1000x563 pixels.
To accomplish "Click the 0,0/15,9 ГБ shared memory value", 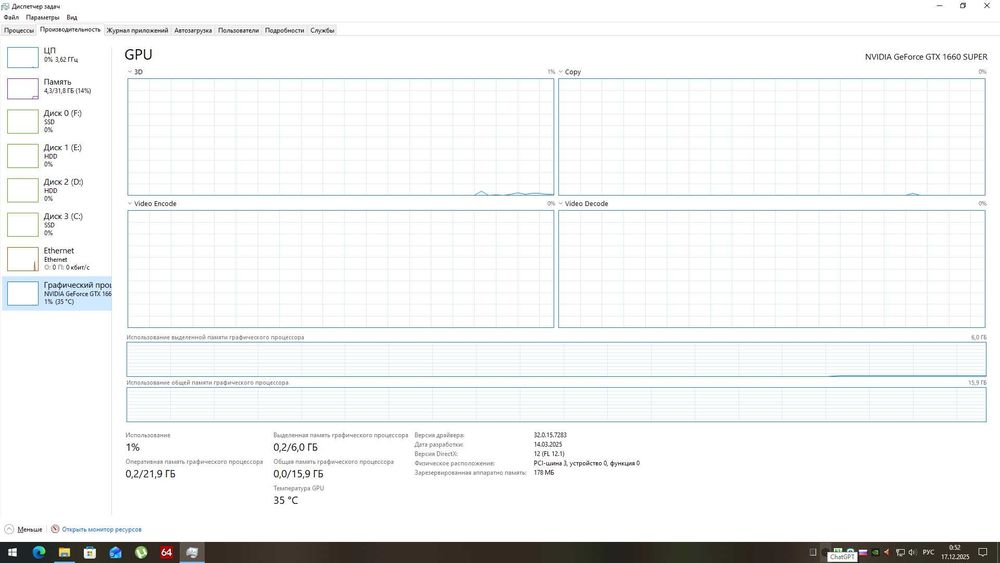I will tap(298, 474).
